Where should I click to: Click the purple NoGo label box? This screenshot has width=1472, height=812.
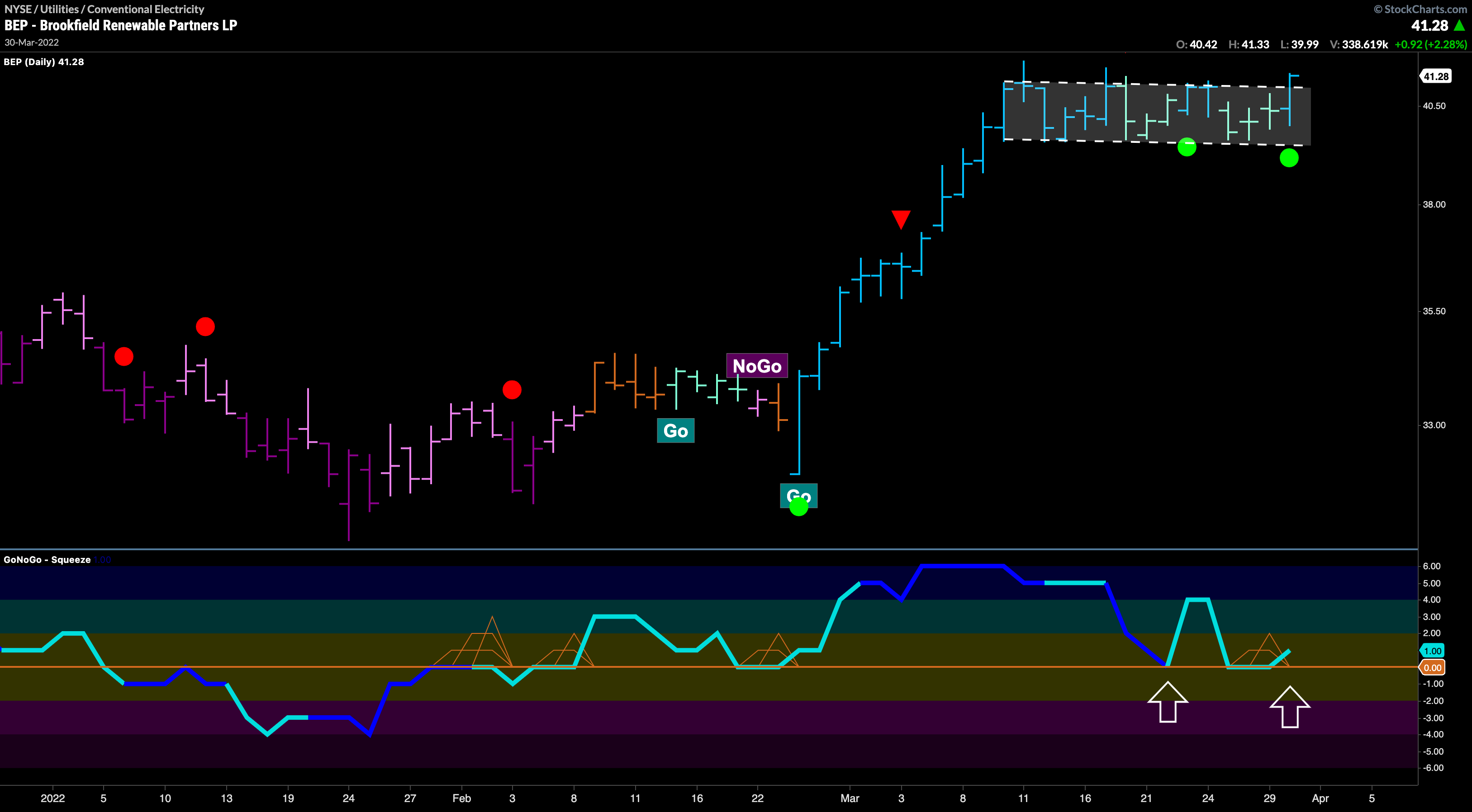756,365
